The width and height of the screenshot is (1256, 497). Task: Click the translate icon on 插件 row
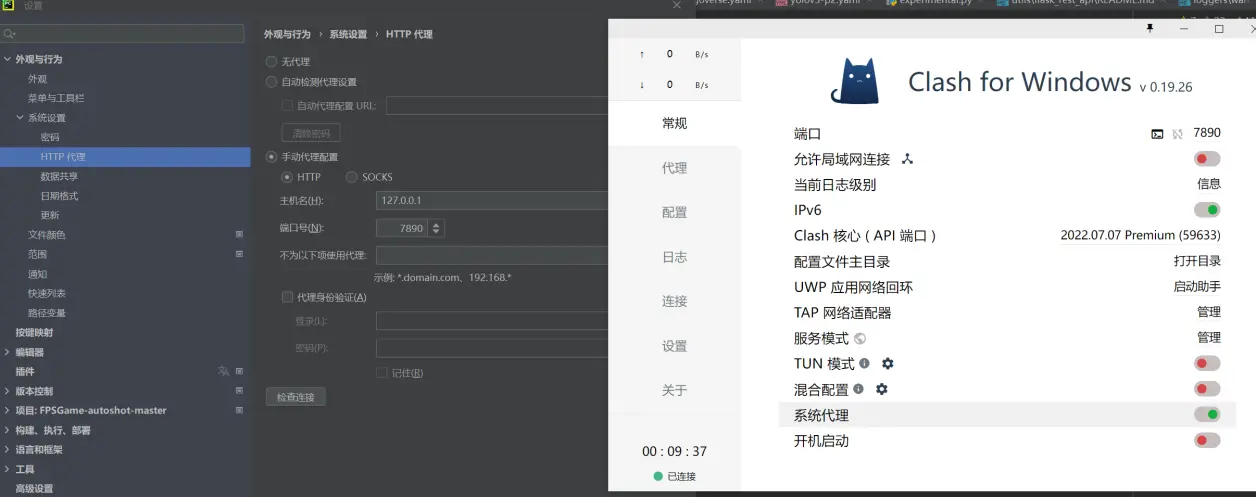pos(223,371)
